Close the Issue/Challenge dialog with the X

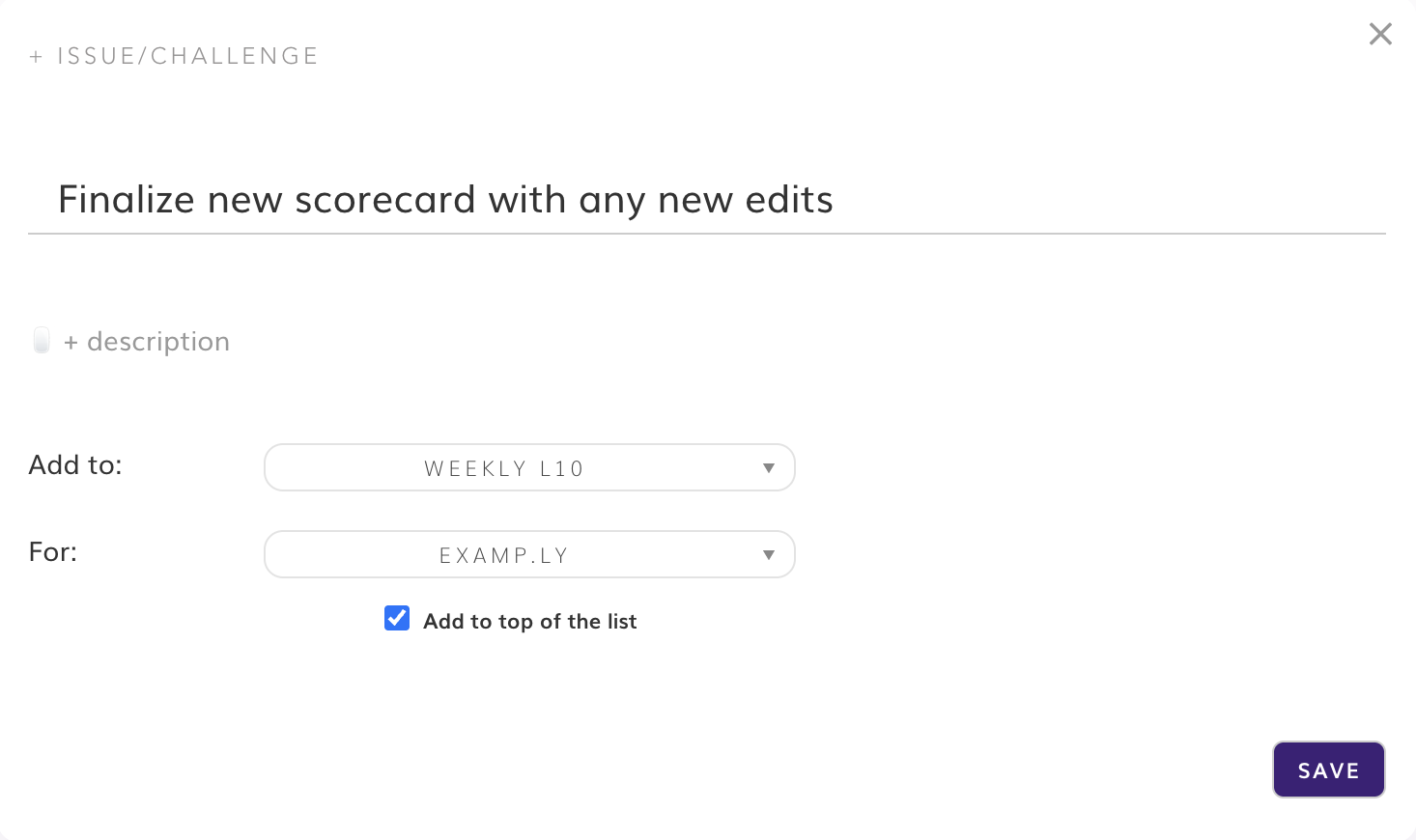tap(1380, 35)
